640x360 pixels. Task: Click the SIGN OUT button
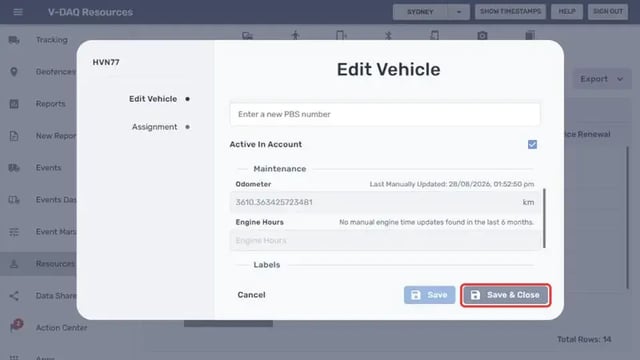(608, 11)
